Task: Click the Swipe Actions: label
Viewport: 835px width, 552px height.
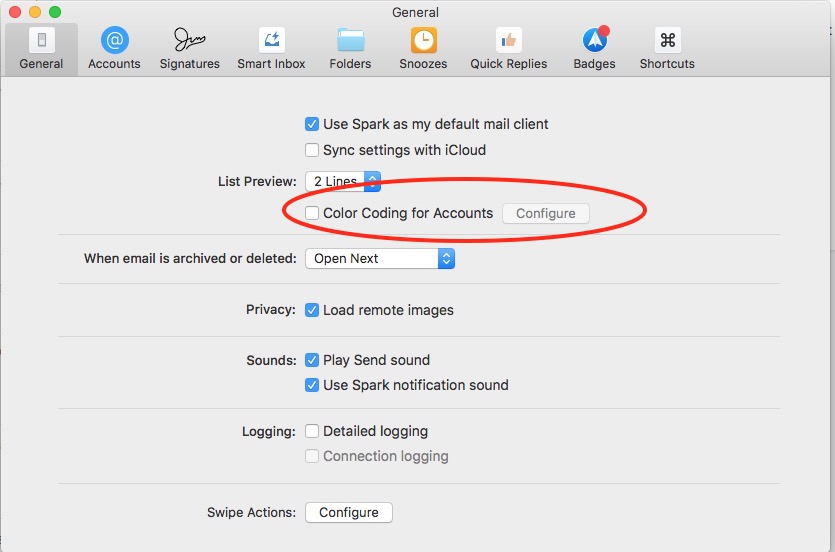Action: tap(251, 513)
